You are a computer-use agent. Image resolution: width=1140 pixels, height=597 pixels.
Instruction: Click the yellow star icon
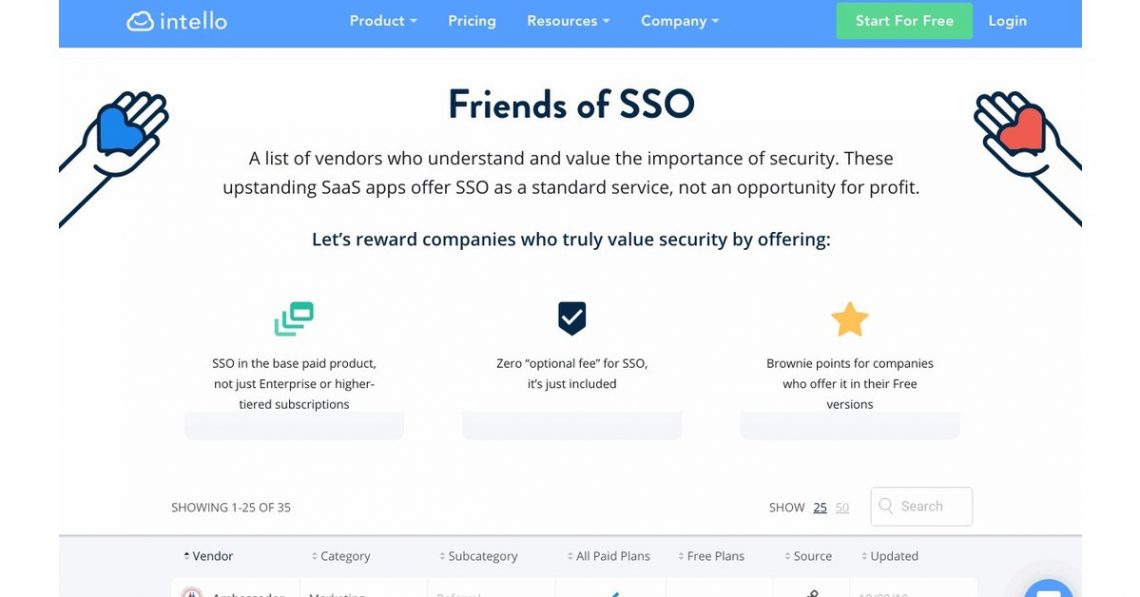click(x=850, y=319)
